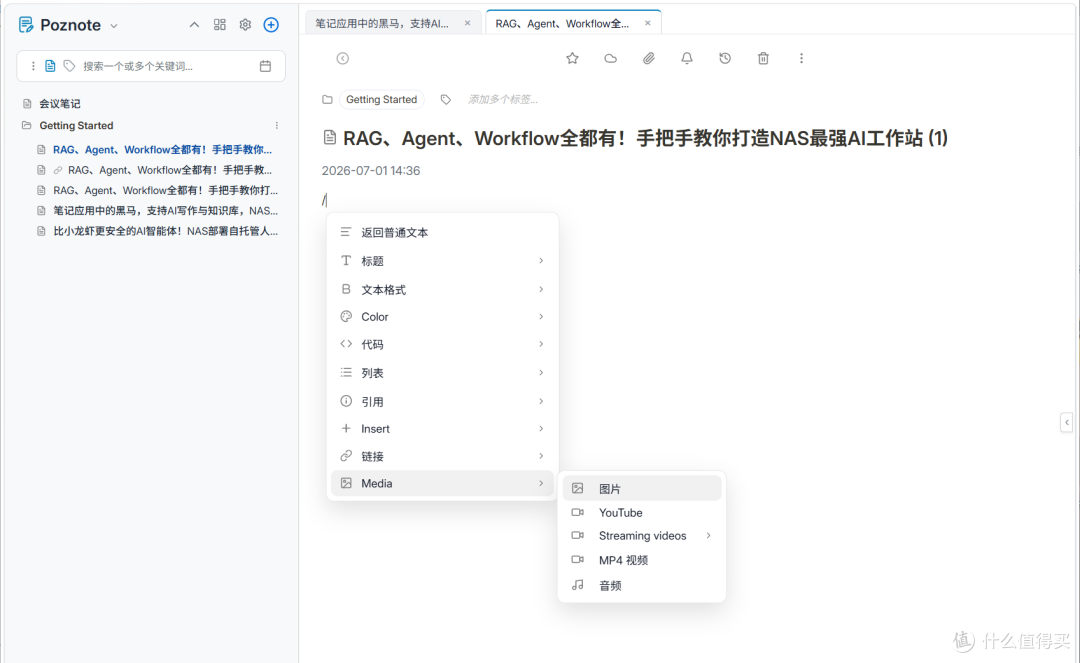1080x663 pixels.
Task: Expand the 列表 submenu
Action: point(442,372)
